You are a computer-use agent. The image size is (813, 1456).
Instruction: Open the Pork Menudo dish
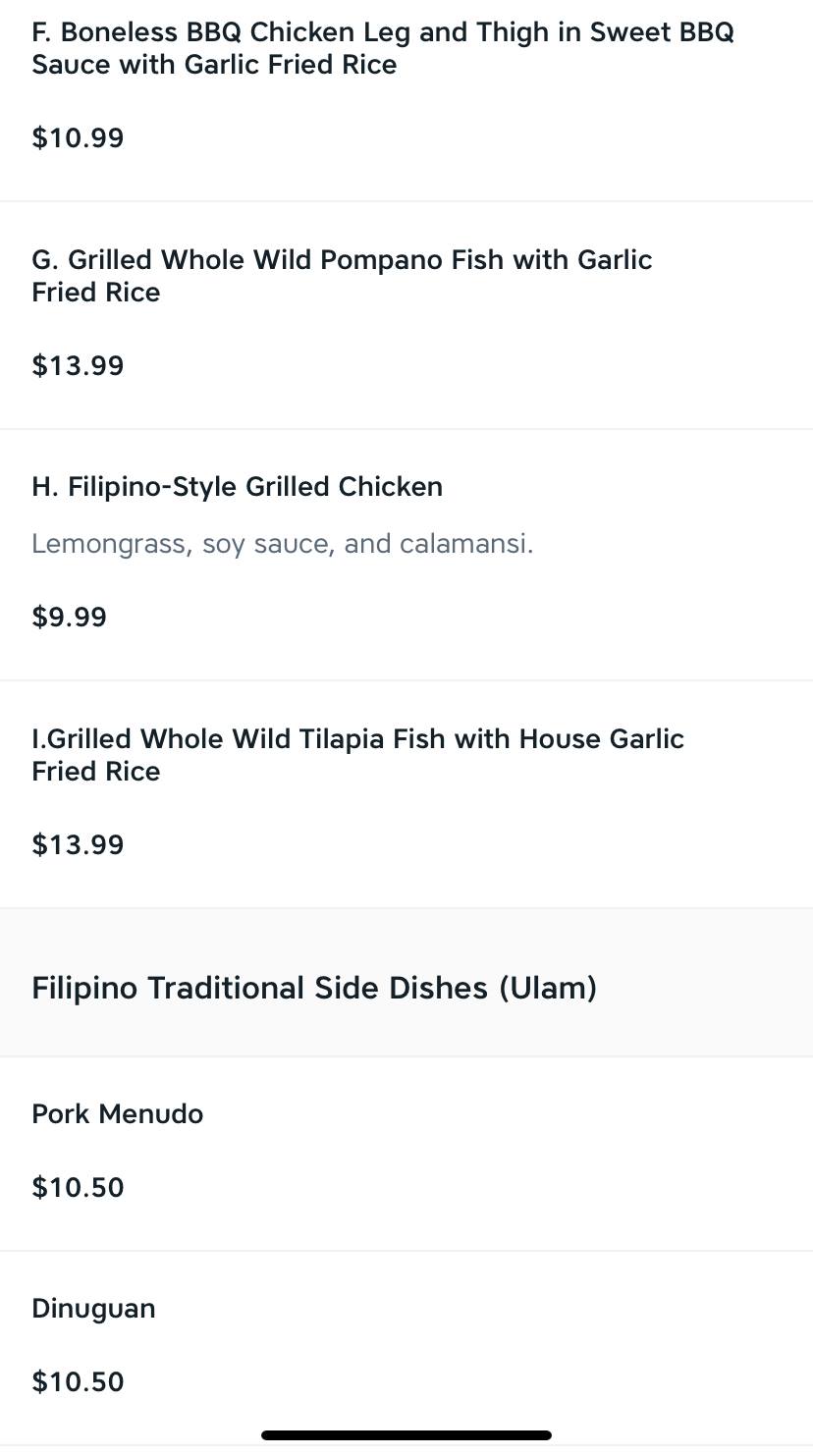(x=118, y=1114)
